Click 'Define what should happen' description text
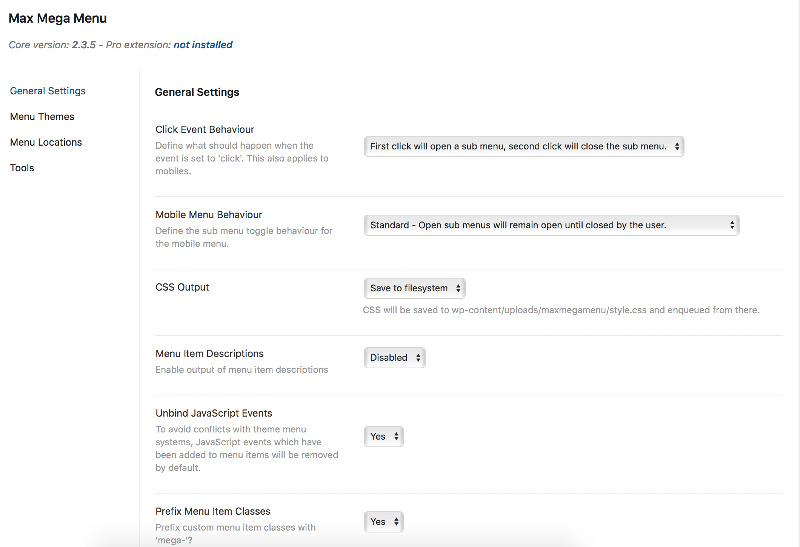This screenshot has height=547, width=800. (242, 158)
